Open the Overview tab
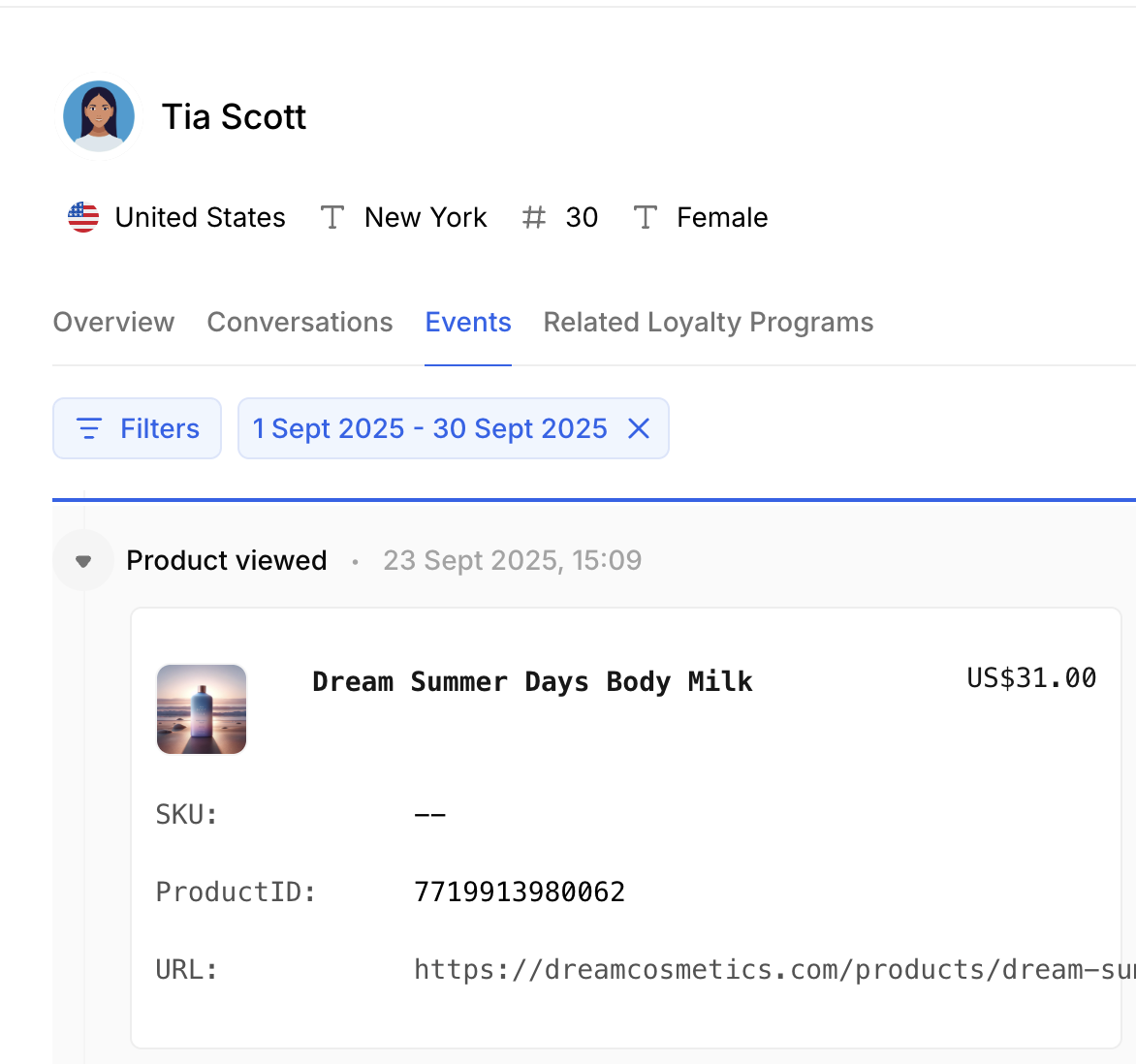 tap(113, 322)
